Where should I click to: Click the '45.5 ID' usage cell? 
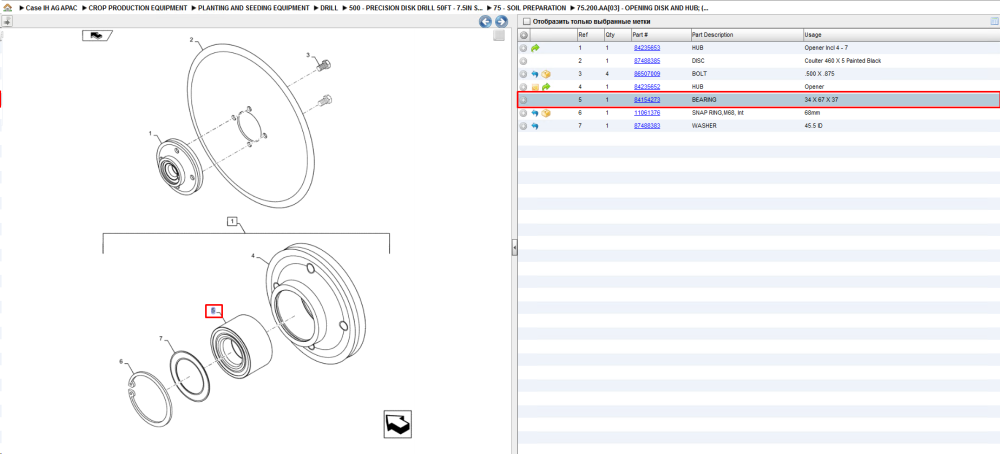click(x=814, y=126)
